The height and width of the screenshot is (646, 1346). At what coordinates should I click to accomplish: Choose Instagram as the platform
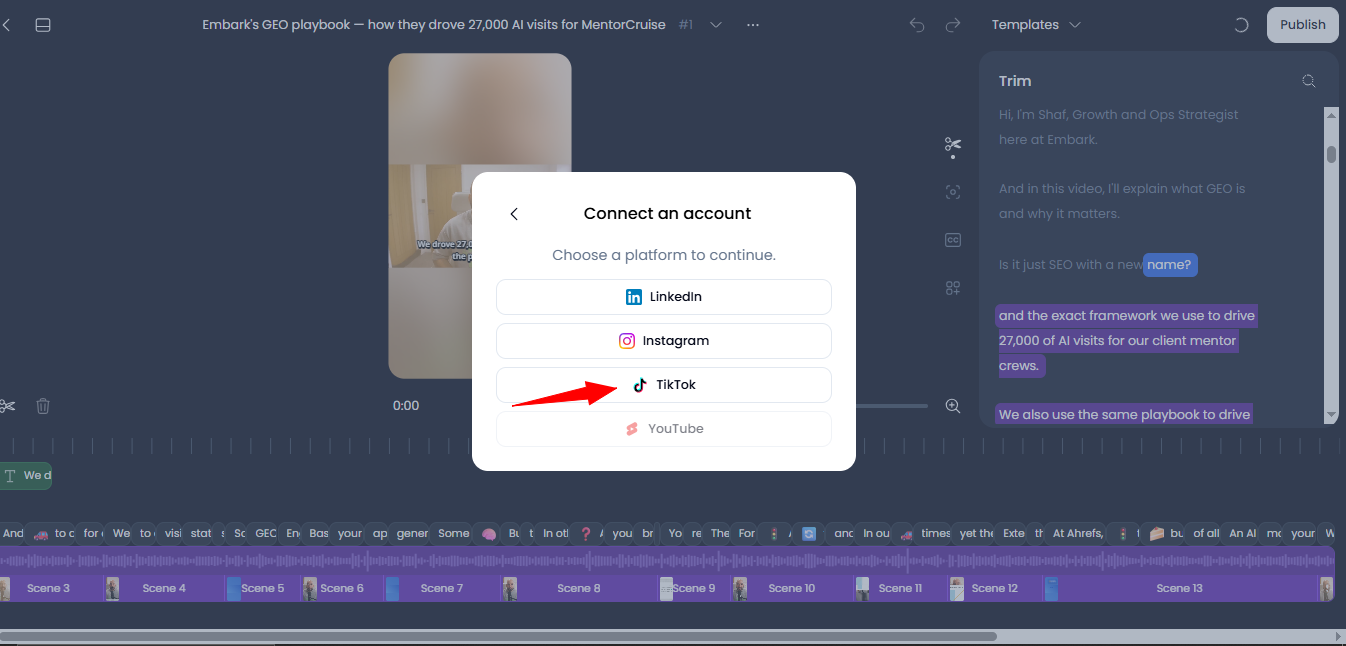pyautogui.click(x=664, y=341)
